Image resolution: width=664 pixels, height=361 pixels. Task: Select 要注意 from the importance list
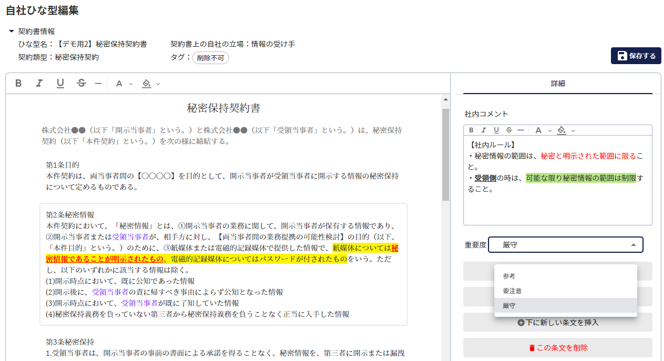click(x=565, y=291)
